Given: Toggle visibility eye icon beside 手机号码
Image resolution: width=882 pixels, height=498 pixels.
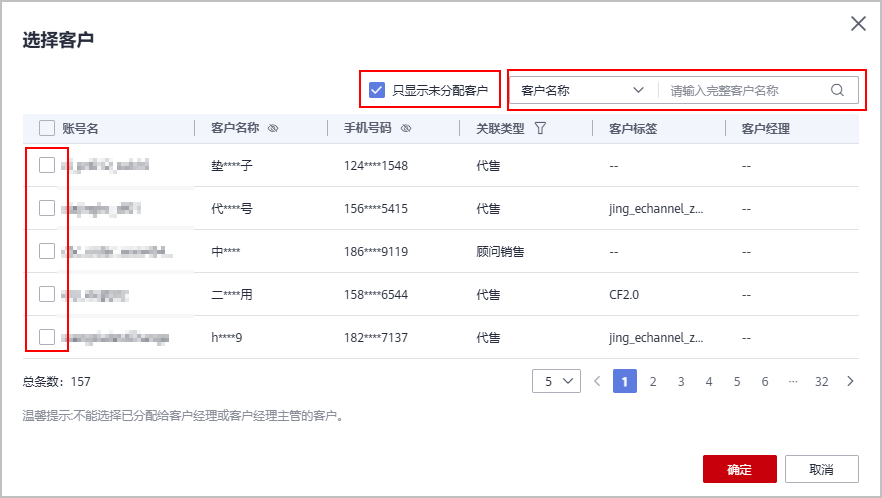Looking at the screenshot, I should point(406,128).
